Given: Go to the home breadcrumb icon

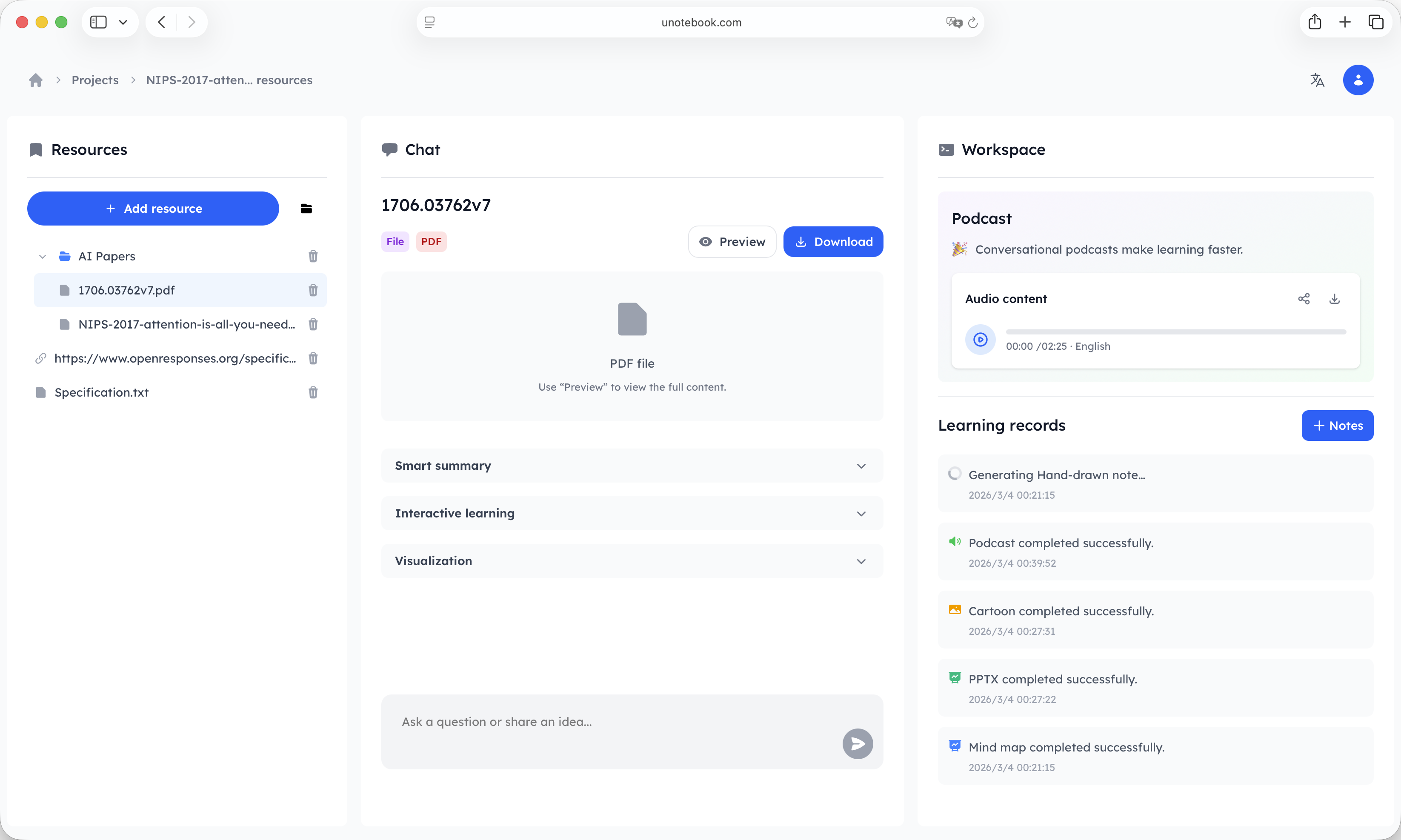Looking at the screenshot, I should 35,80.
